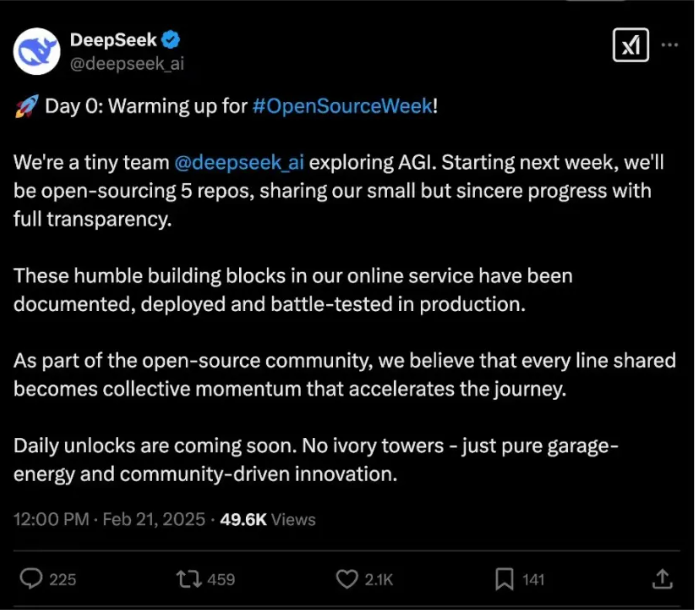Like the post with the heart icon
This screenshot has height=610, width=697.
[347, 578]
